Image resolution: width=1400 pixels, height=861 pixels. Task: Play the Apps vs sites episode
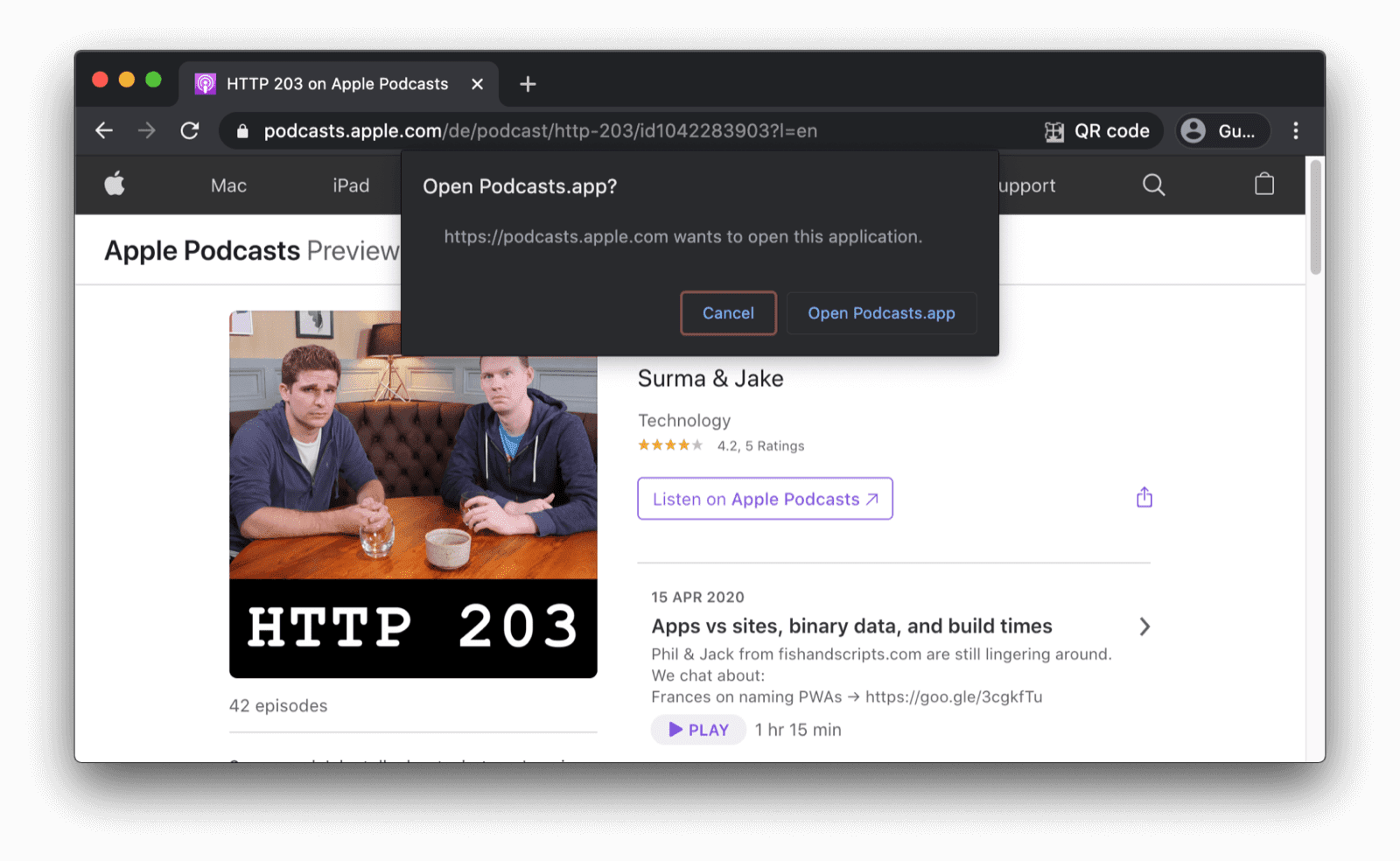tap(697, 729)
